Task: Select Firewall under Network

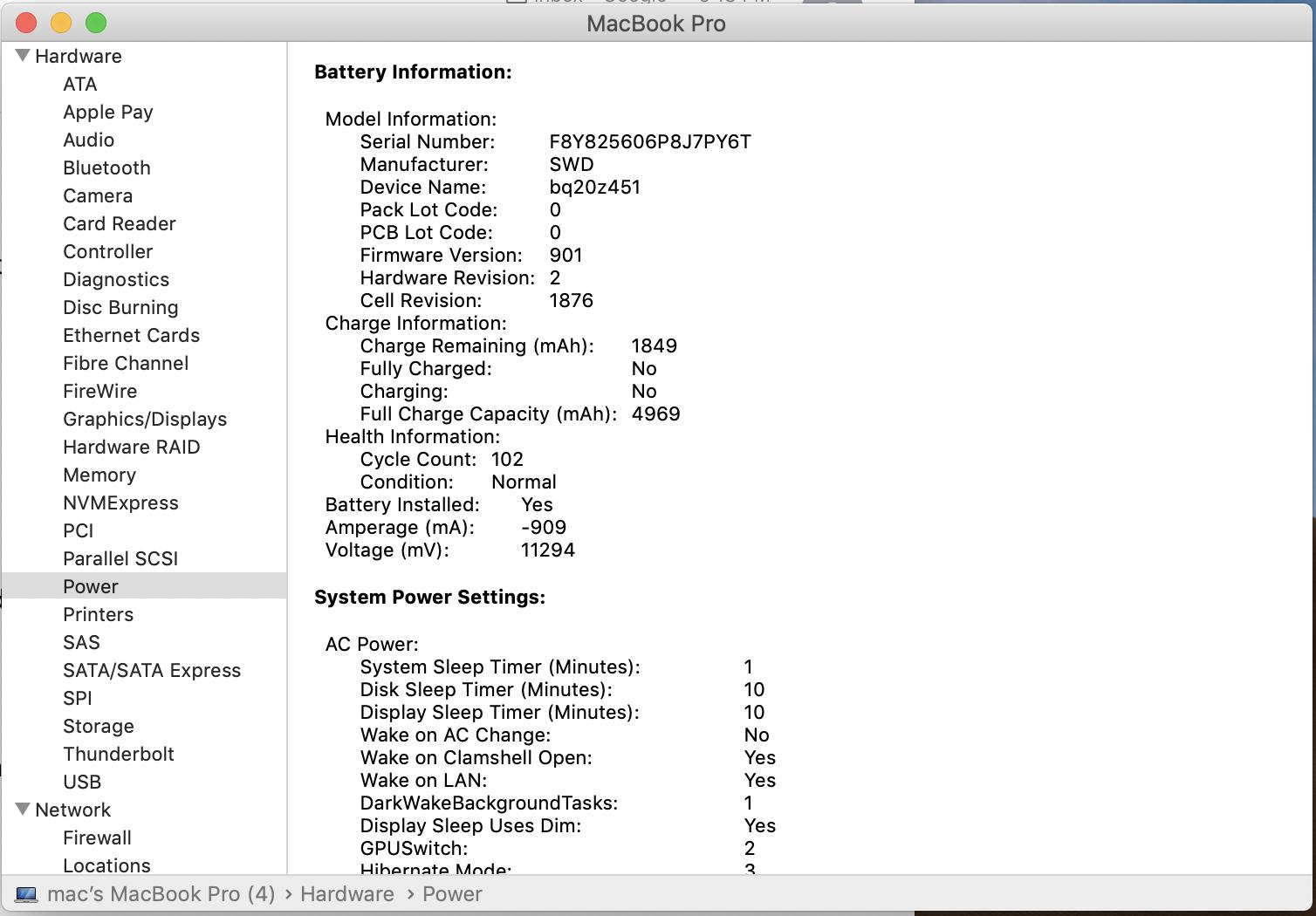Action: pyautogui.click(x=98, y=837)
